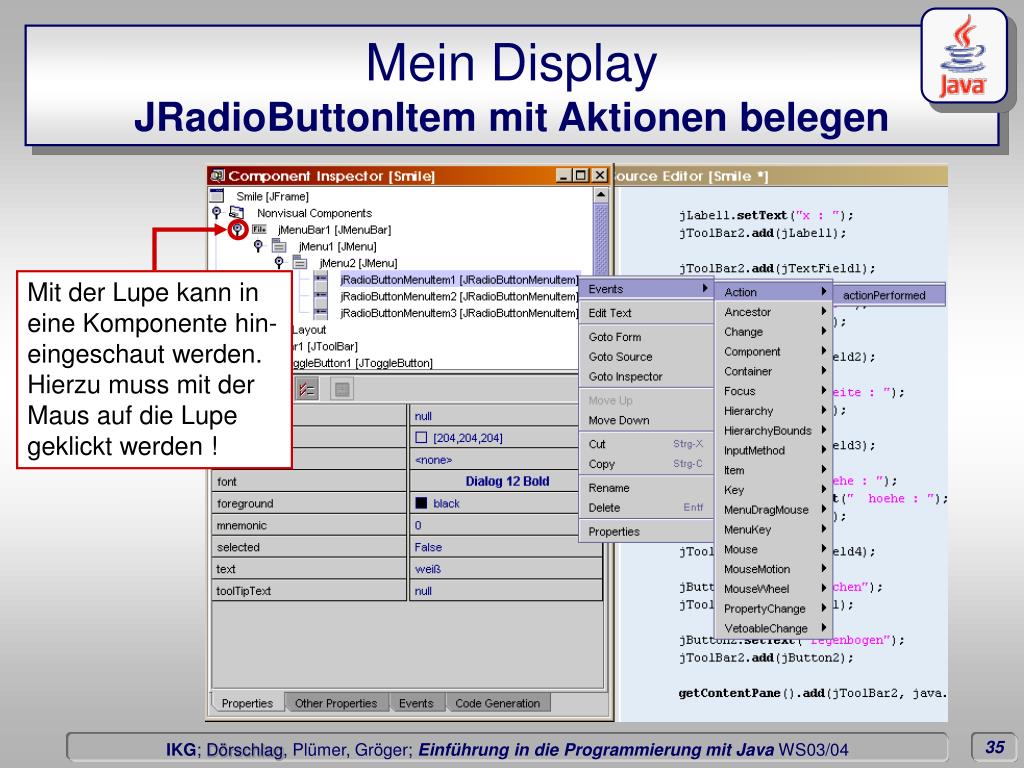Expand the Action events submenu
Viewport: 1024px width, 768px height.
click(774, 292)
